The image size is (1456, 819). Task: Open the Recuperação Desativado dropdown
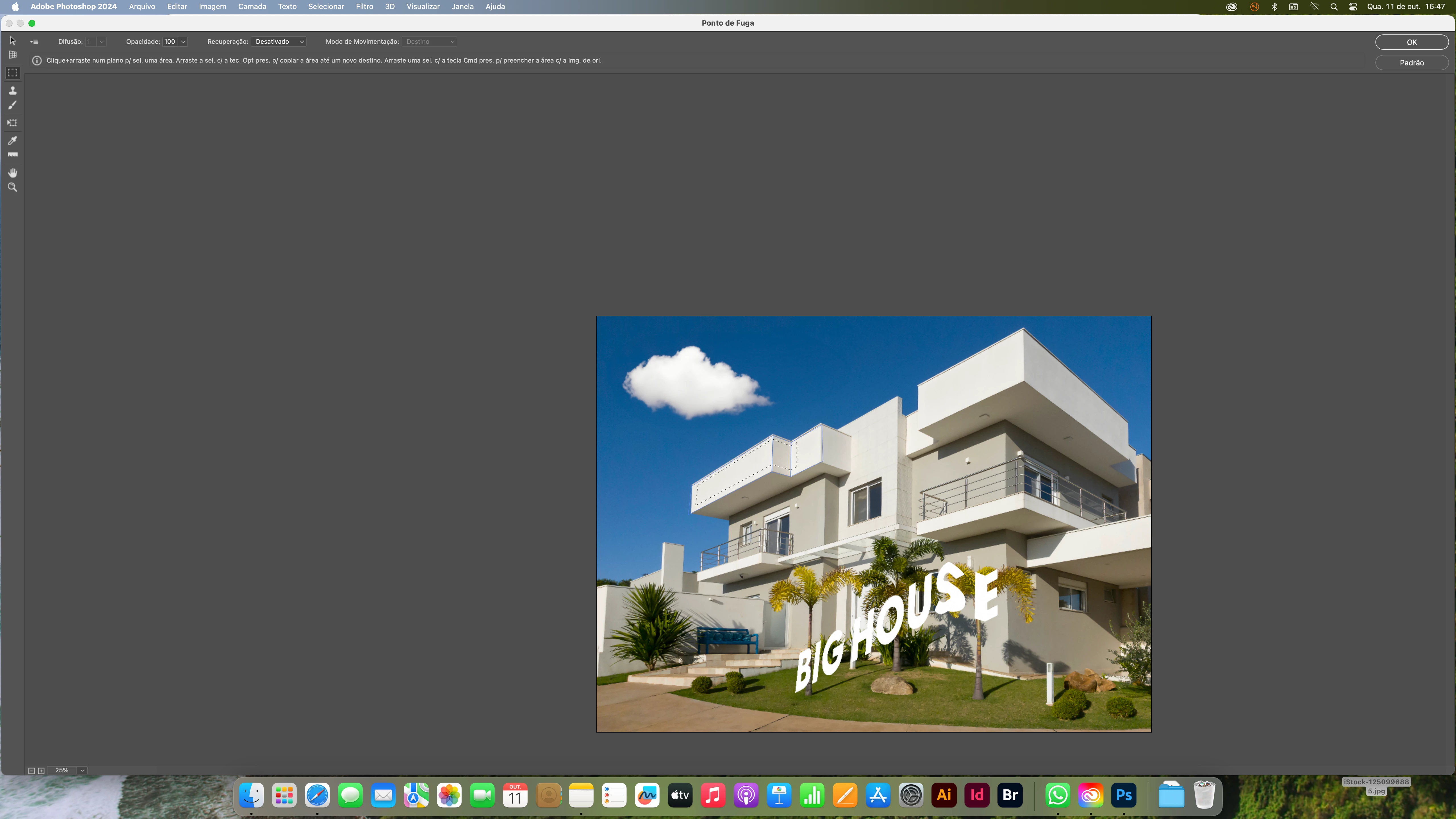click(279, 42)
